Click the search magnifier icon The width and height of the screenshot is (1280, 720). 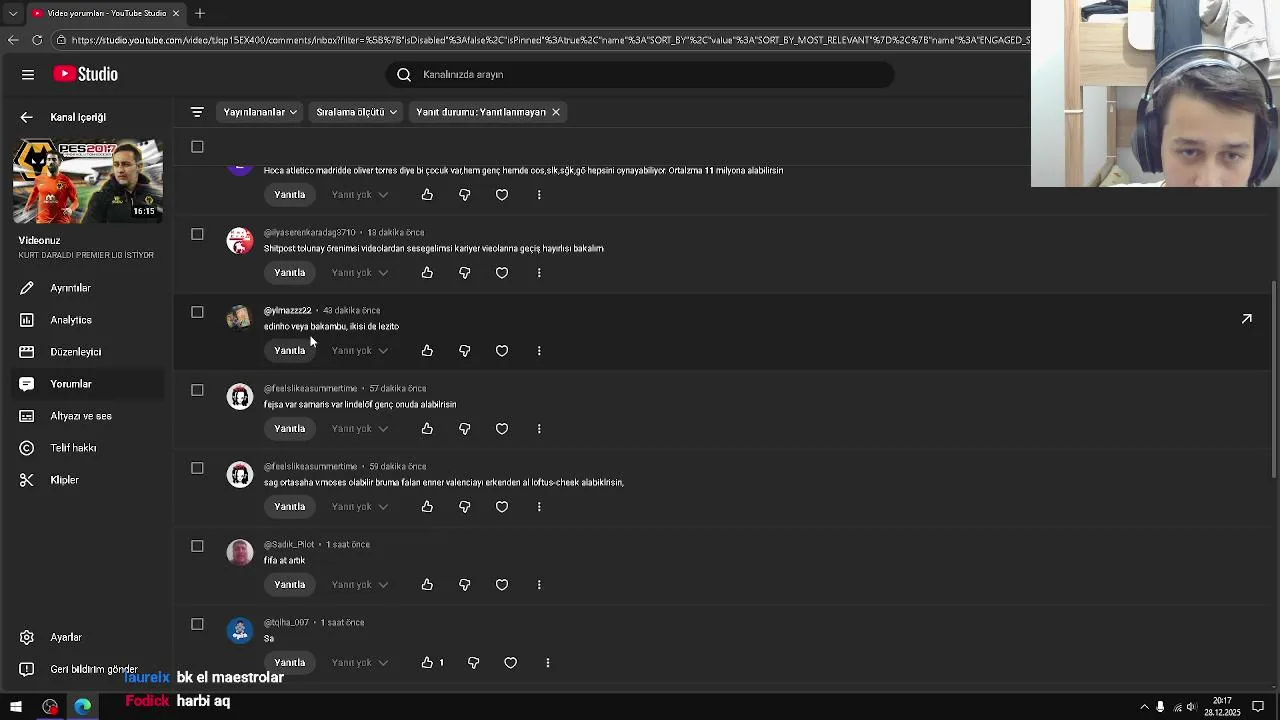pyautogui.click(x=404, y=74)
